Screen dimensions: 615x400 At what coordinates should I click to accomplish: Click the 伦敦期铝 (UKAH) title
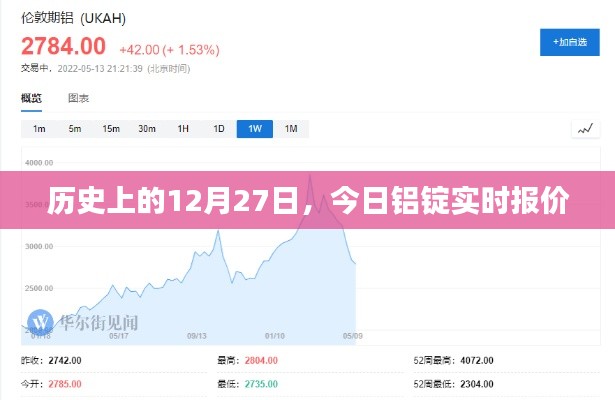73,18
